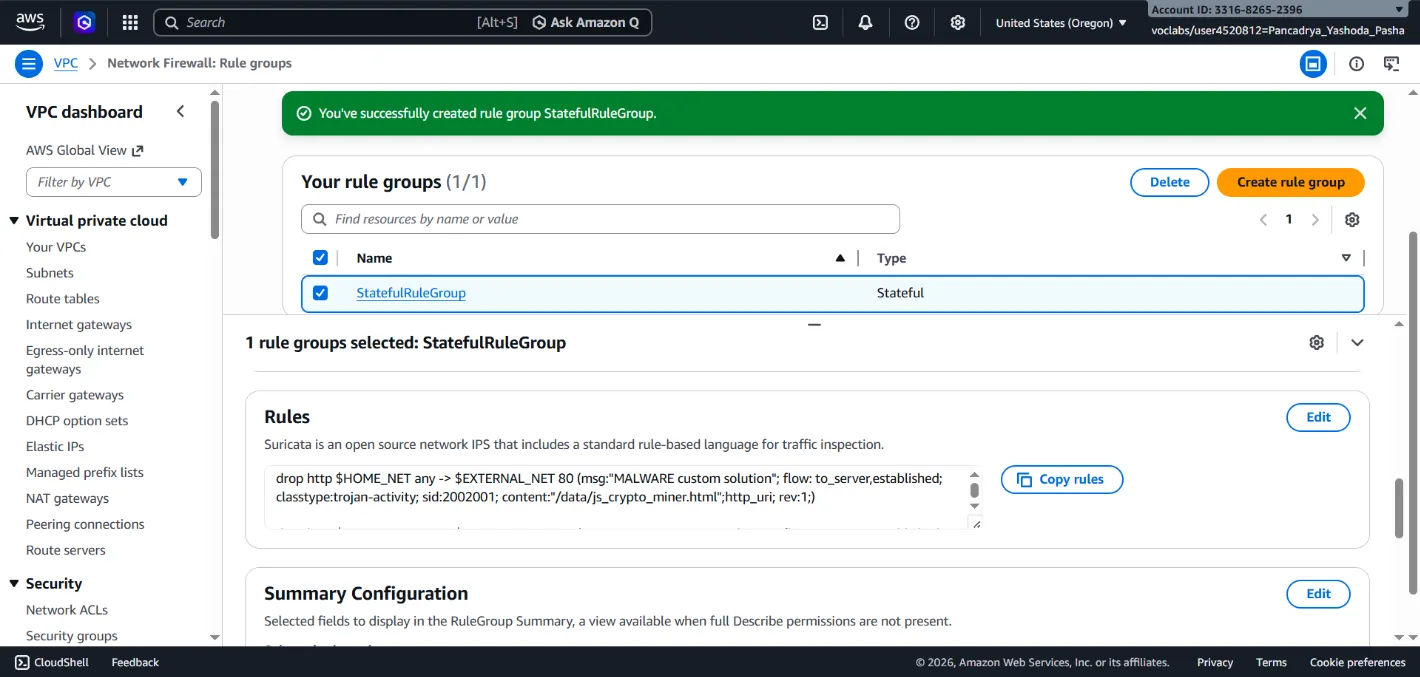Open the info panel icon
The height and width of the screenshot is (677, 1420).
pyautogui.click(x=1356, y=64)
